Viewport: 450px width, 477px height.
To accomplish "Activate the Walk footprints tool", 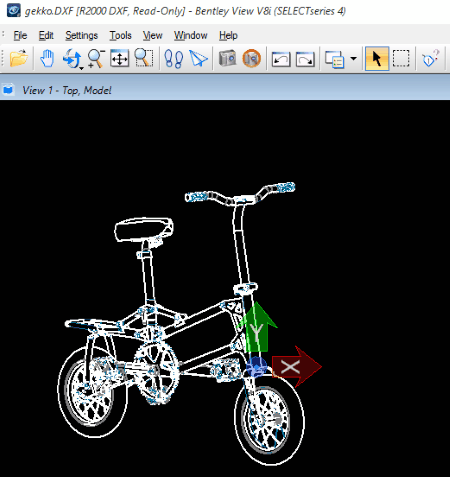I will coord(174,59).
